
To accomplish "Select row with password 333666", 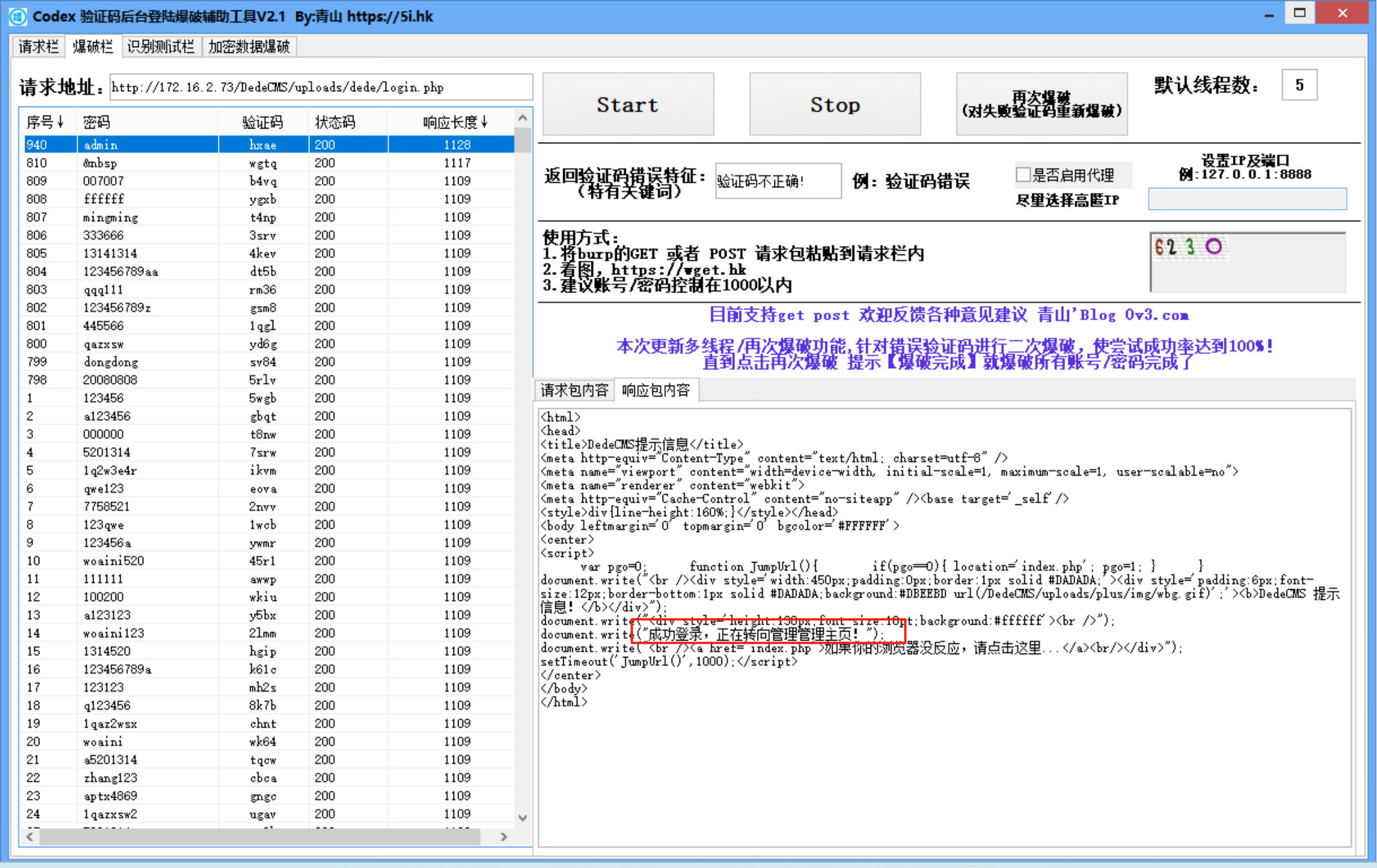I will pos(269,235).
